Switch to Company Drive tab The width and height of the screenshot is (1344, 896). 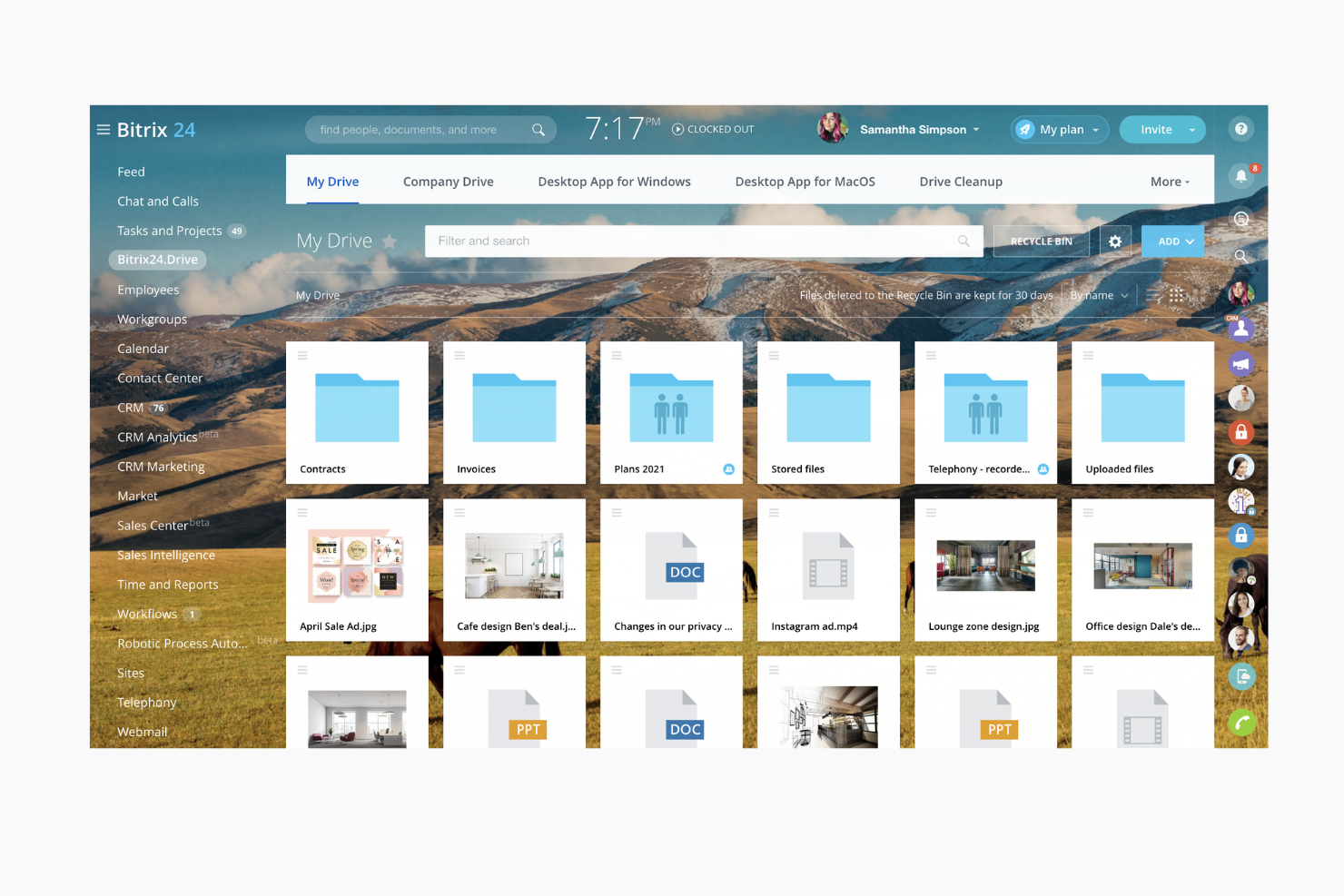[x=449, y=182]
